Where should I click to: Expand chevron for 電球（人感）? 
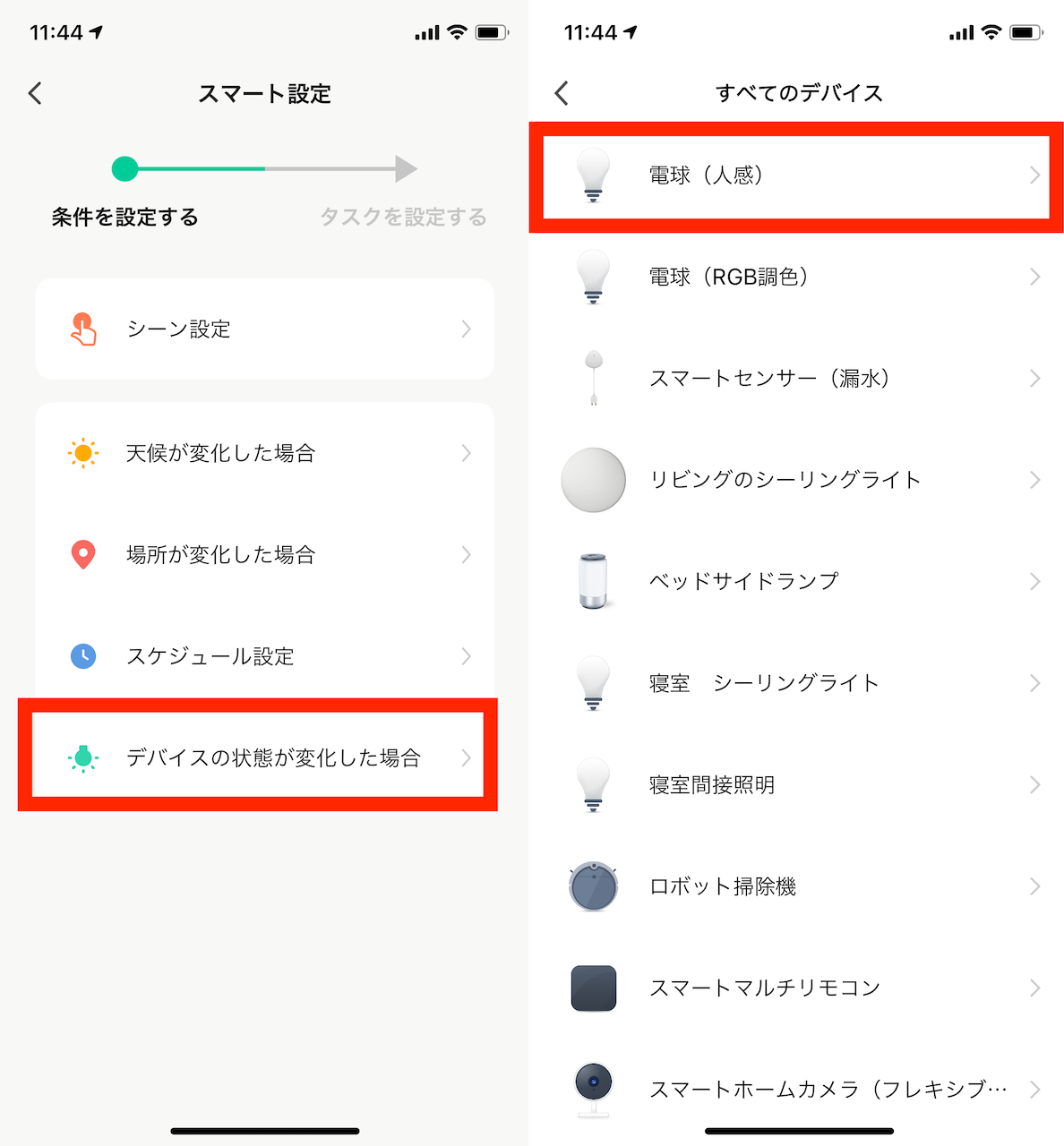(1034, 175)
